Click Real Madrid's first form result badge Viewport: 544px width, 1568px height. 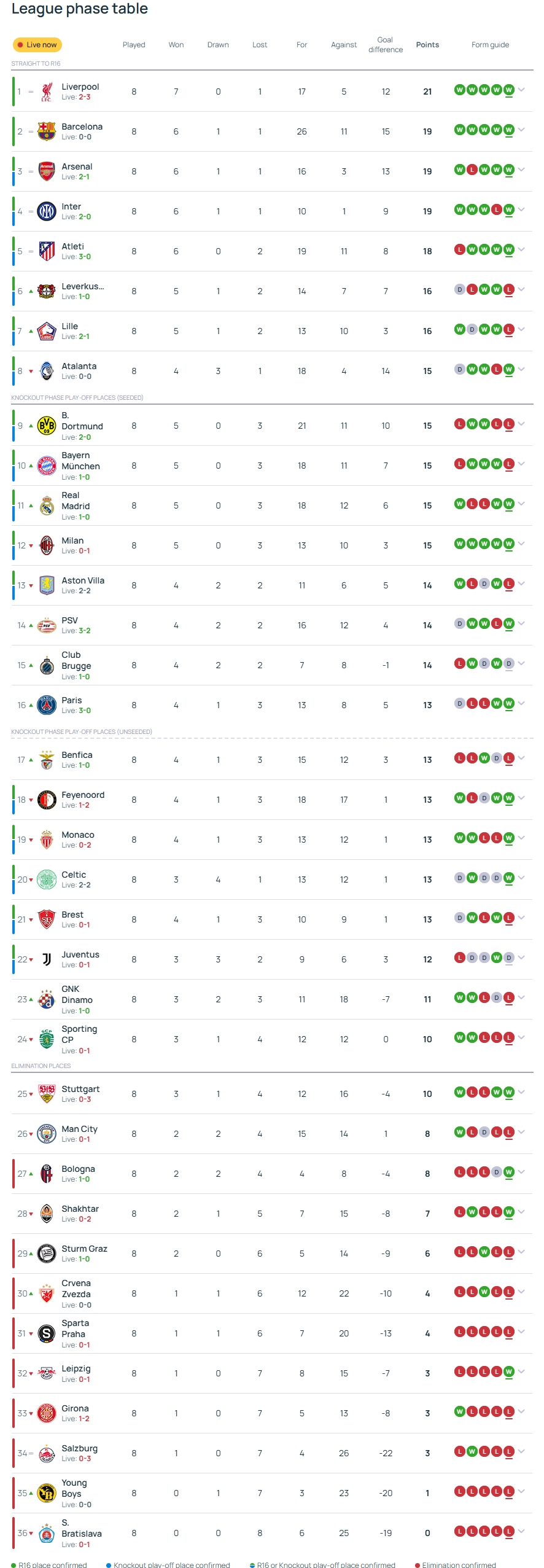(x=459, y=504)
